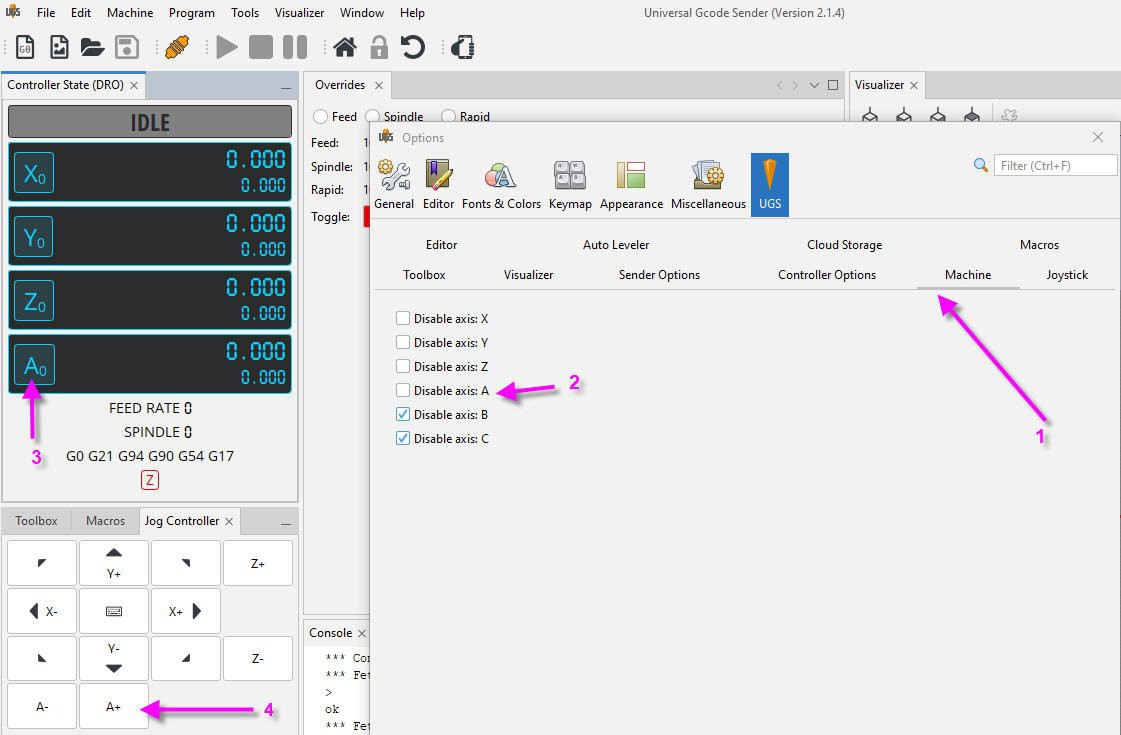Open Fonts & Colors options category
The width and height of the screenshot is (1121, 735).
click(501, 184)
